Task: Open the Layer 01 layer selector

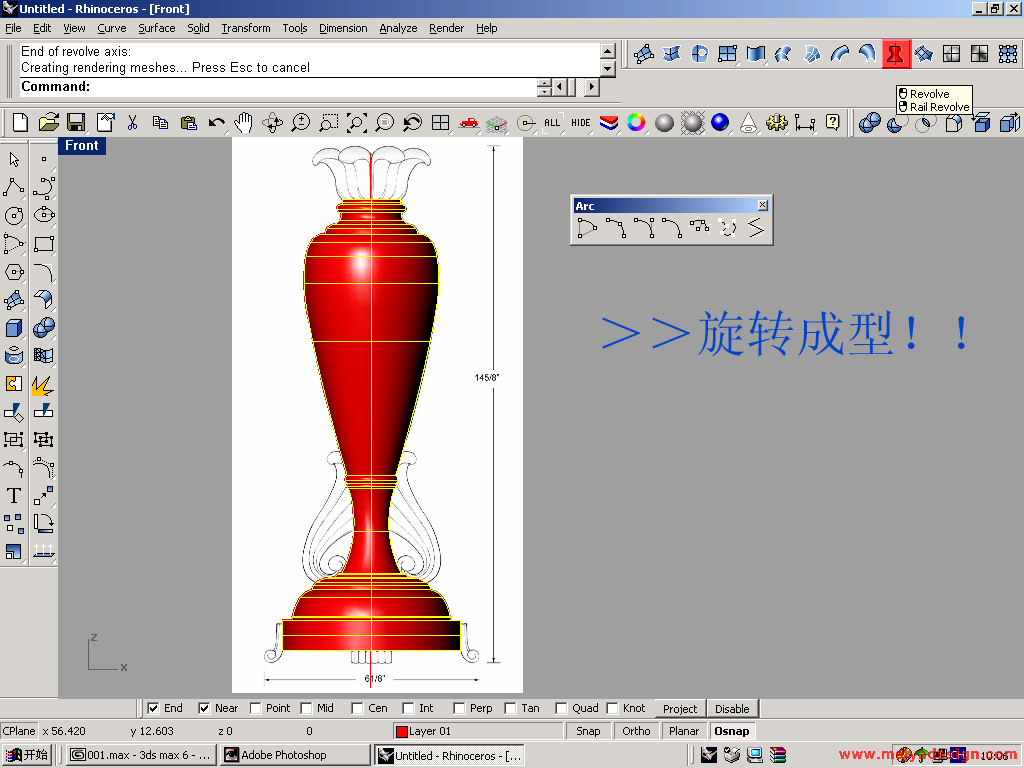Action: pos(478,731)
